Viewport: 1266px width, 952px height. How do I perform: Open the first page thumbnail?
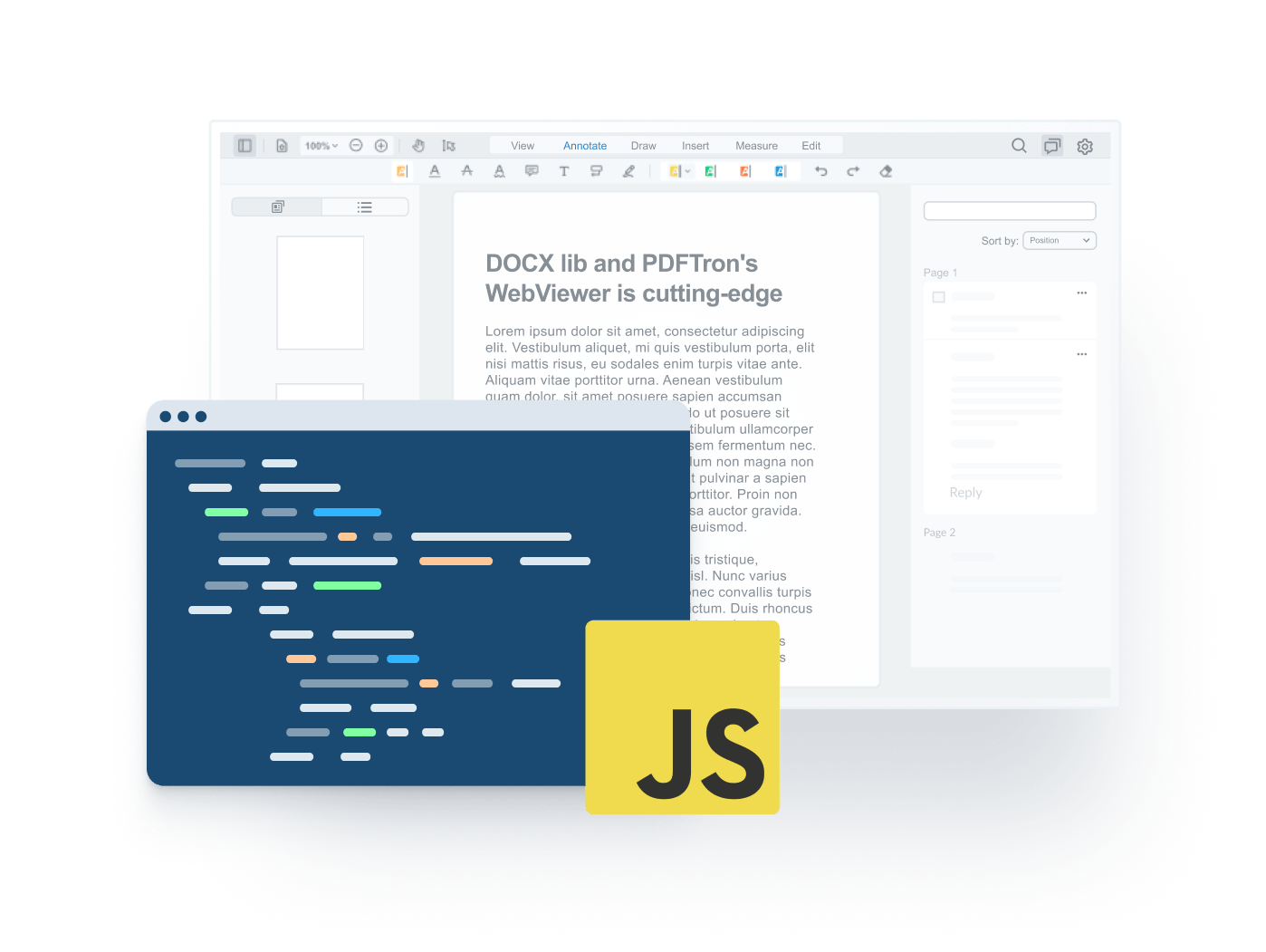321,293
